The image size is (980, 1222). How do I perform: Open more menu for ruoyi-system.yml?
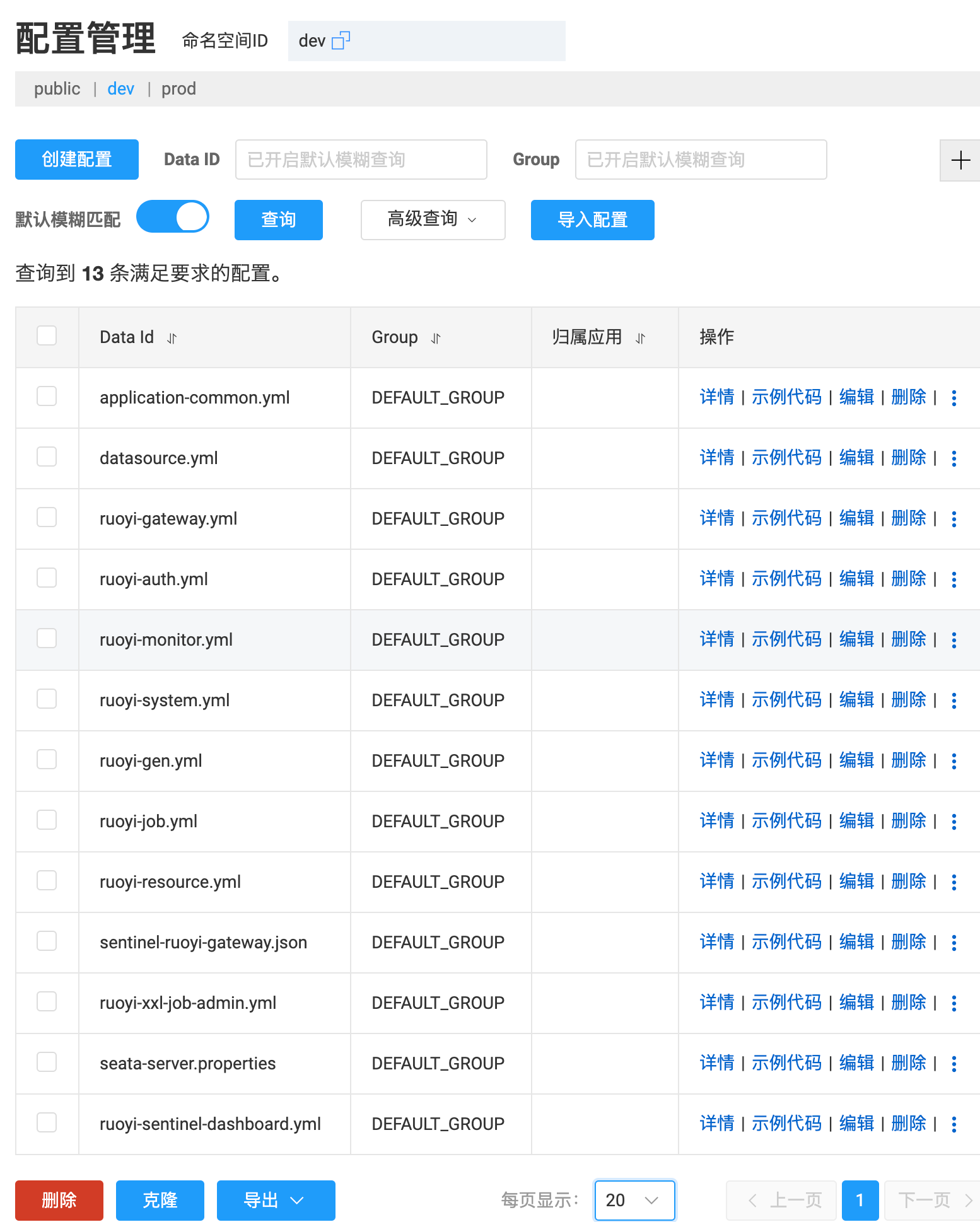point(954,701)
